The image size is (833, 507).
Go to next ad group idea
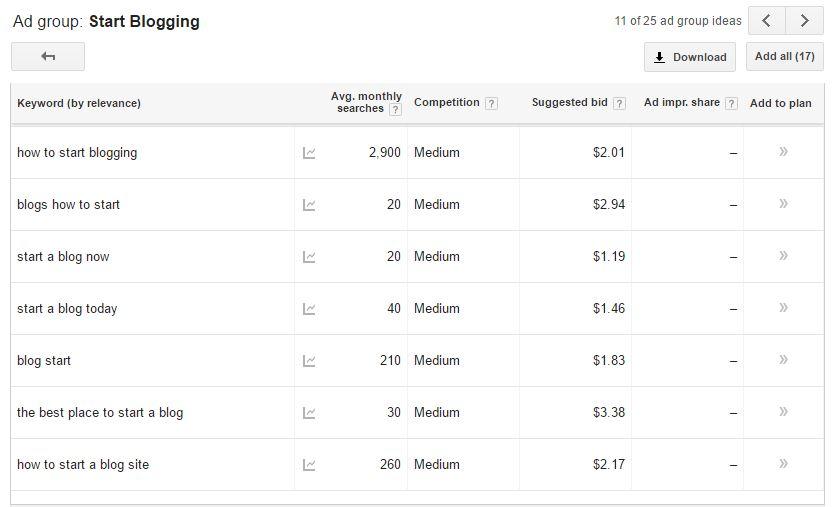[804, 21]
